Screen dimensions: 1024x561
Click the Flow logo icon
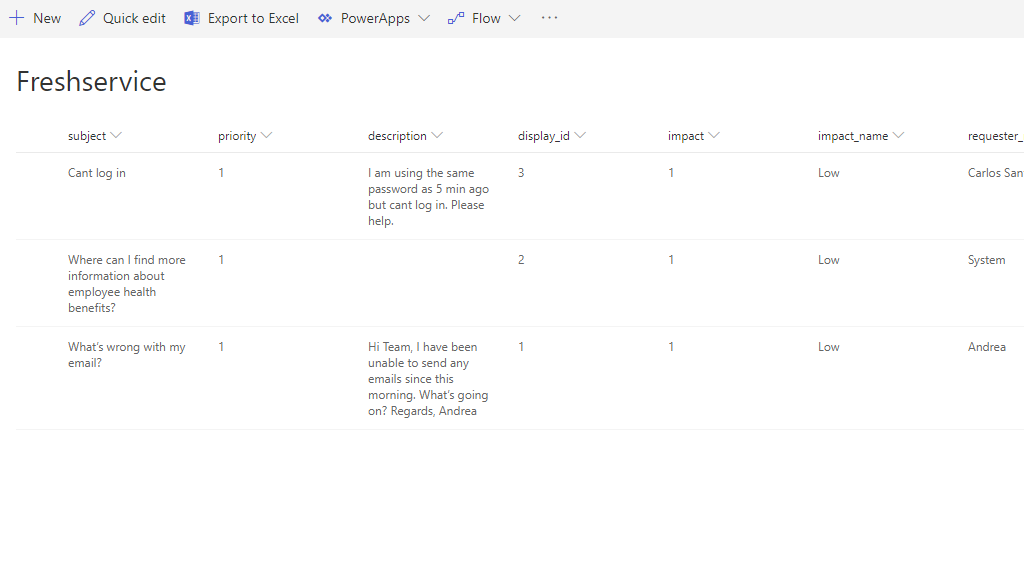456,18
